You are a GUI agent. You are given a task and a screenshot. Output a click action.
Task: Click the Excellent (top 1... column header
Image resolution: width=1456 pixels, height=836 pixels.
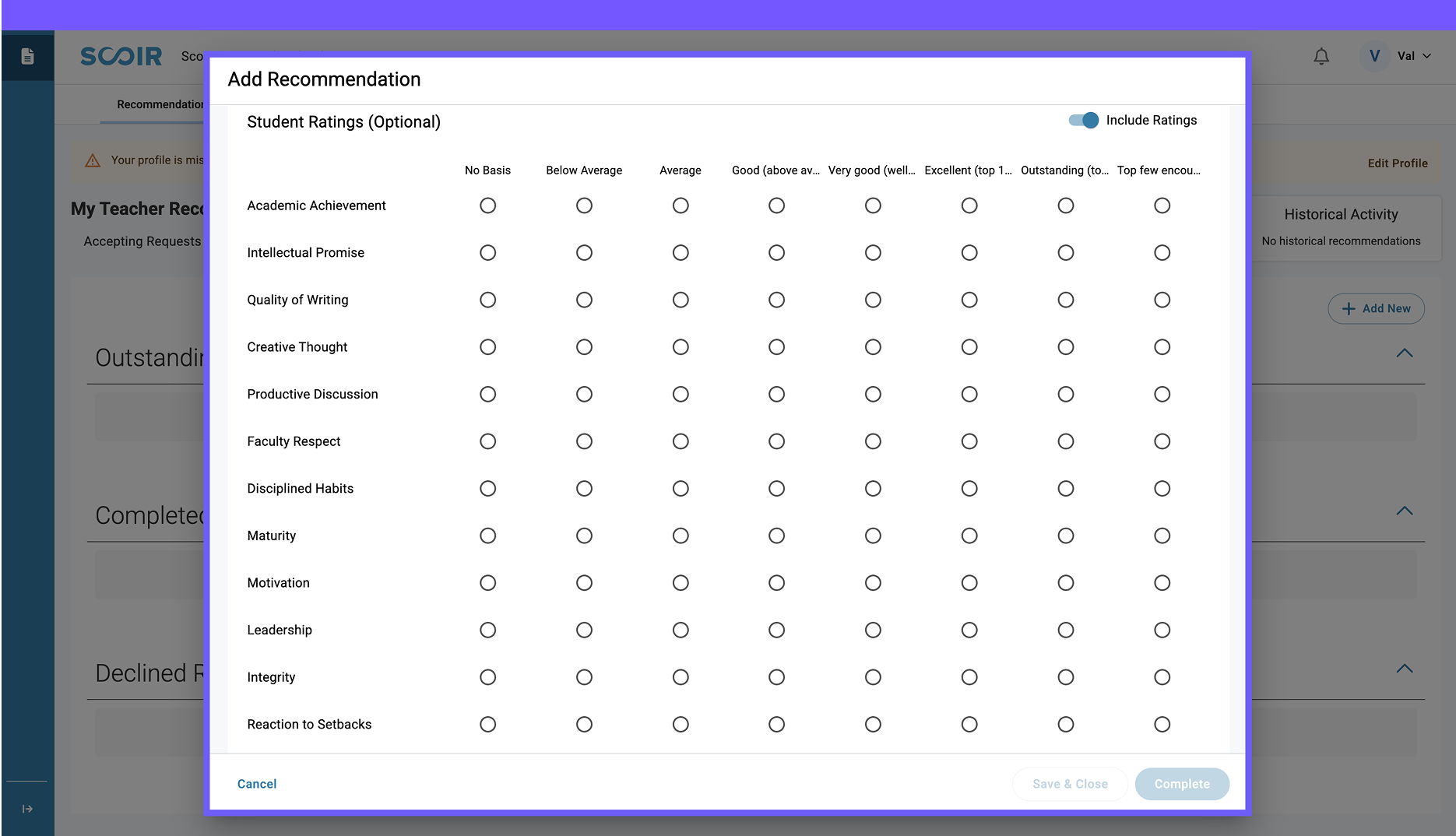(969, 170)
